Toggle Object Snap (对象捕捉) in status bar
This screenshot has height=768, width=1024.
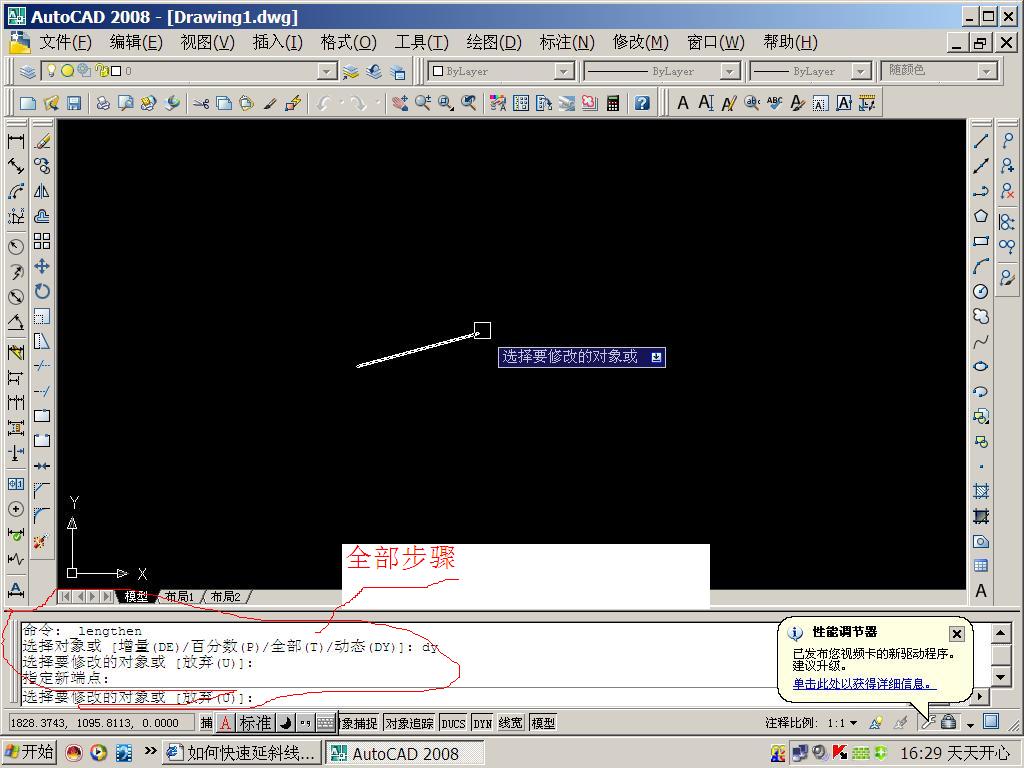click(x=359, y=723)
